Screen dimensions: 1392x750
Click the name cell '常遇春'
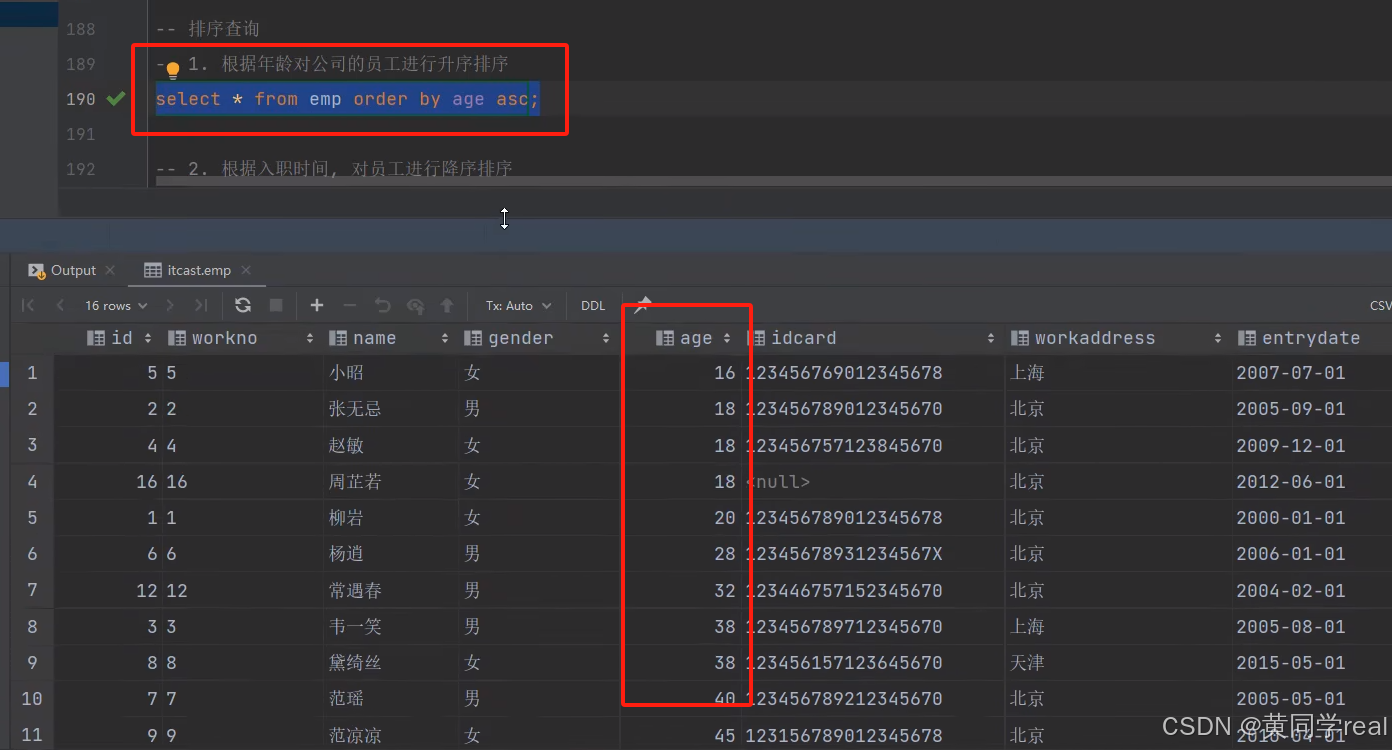[x=355, y=591]
